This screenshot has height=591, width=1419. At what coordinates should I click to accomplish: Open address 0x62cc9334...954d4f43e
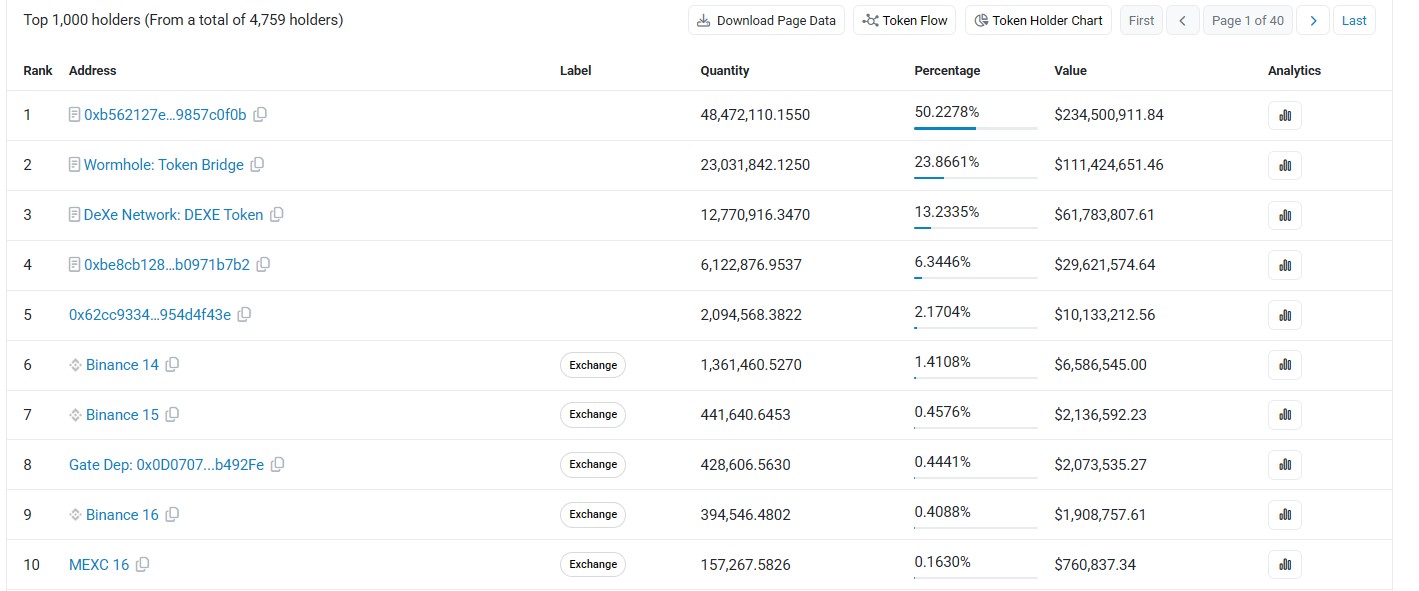point(150,315)
